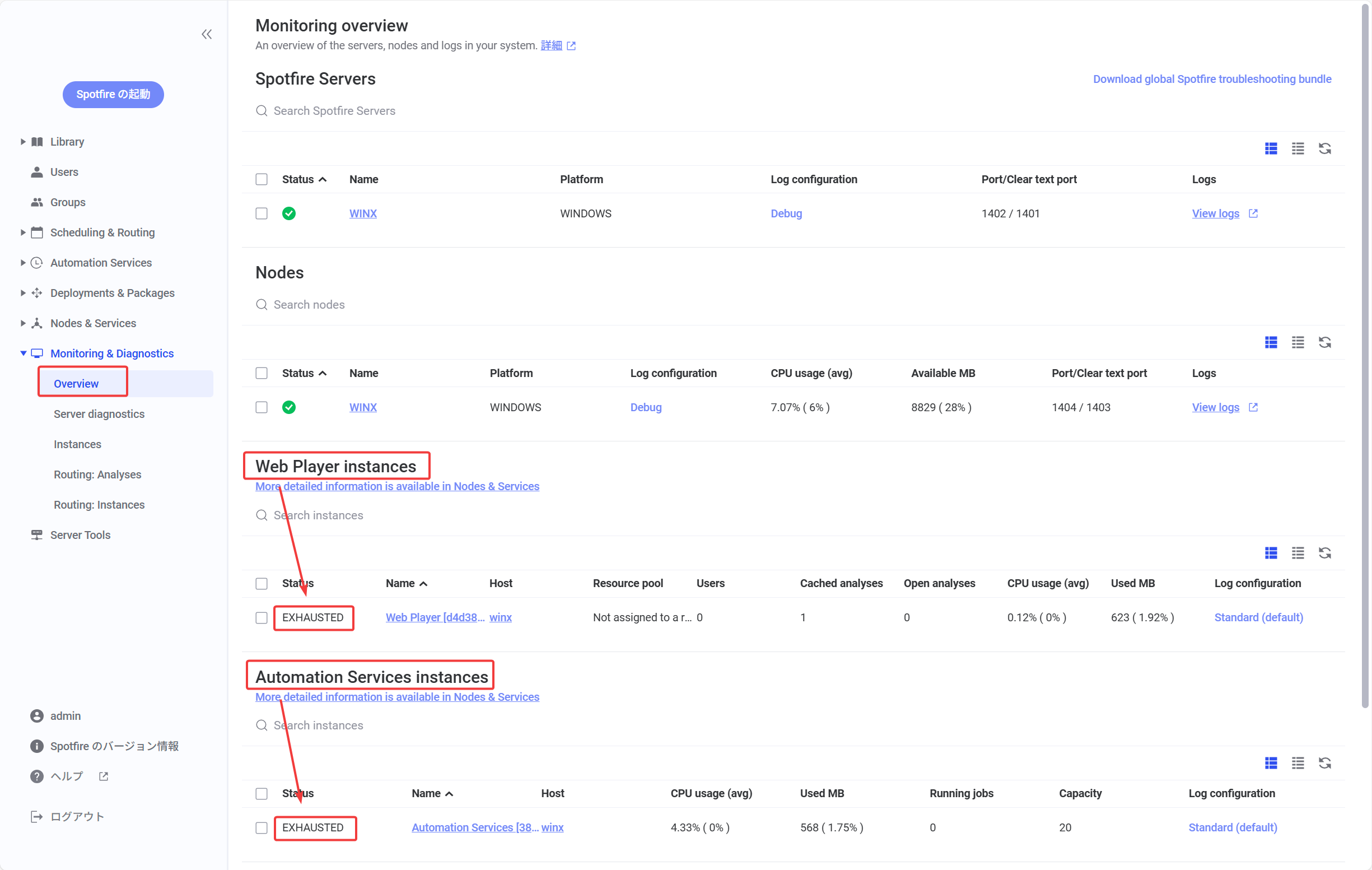Click the Automation Services clock icon
The height and width of the screenshot is (870, 1372).
click(x=37, y=262)
